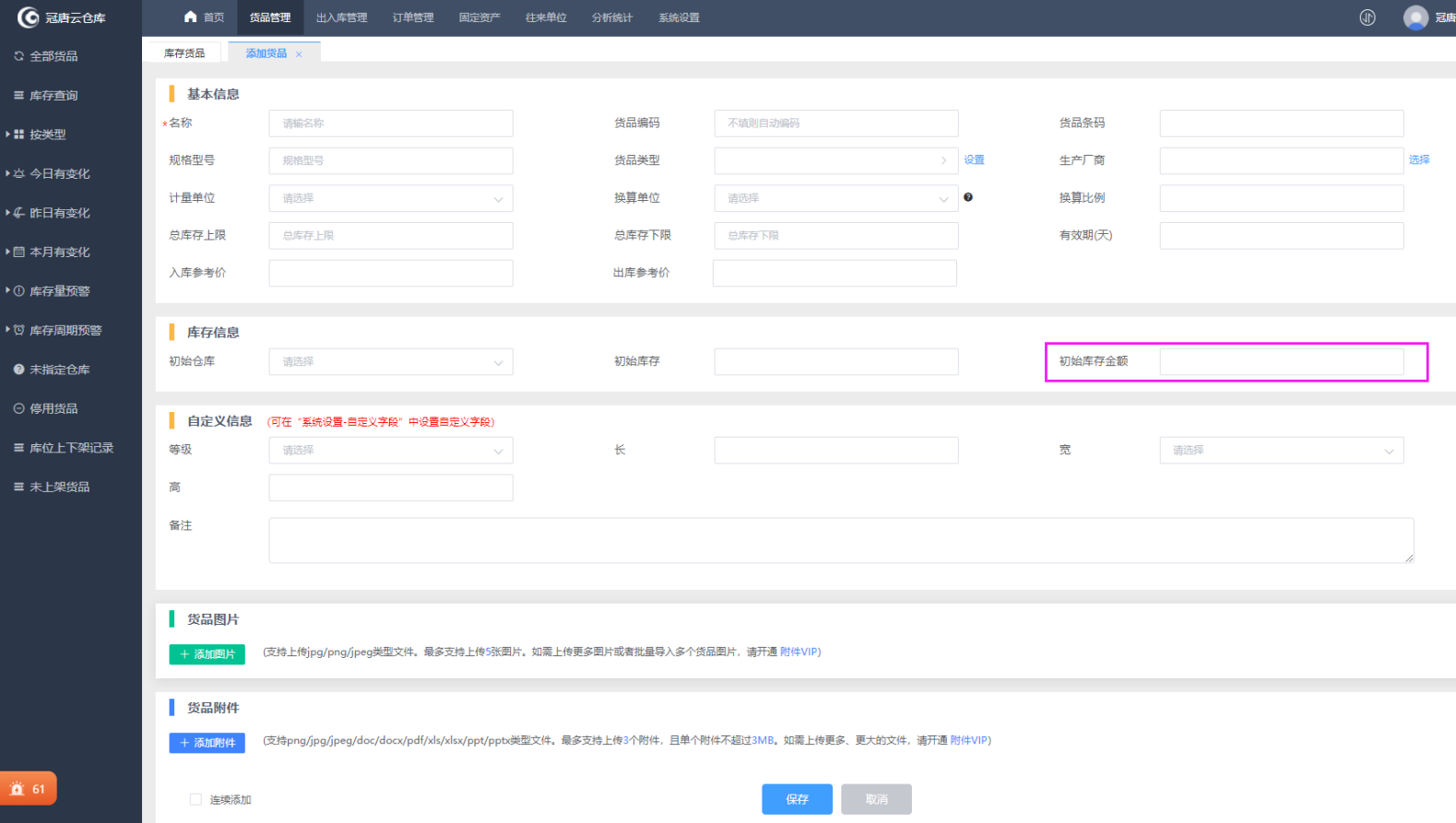Focus the 初始库存金额 input field
Image resolution: width=1456 pixels, height=823 pixels.
click(x=1282, y=361)
